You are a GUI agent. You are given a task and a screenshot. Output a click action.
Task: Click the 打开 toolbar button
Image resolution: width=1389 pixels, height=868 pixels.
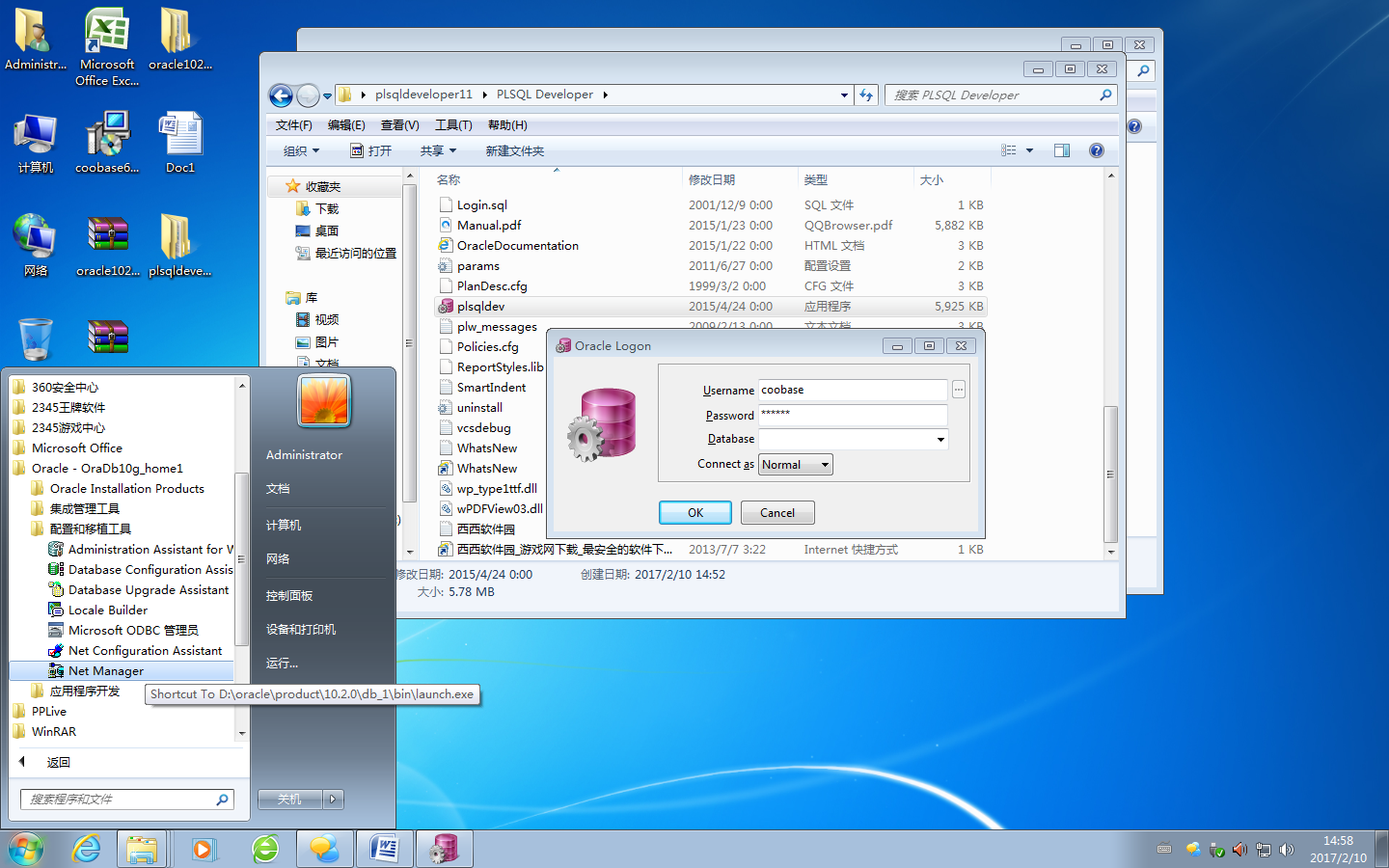pos(370,150)
